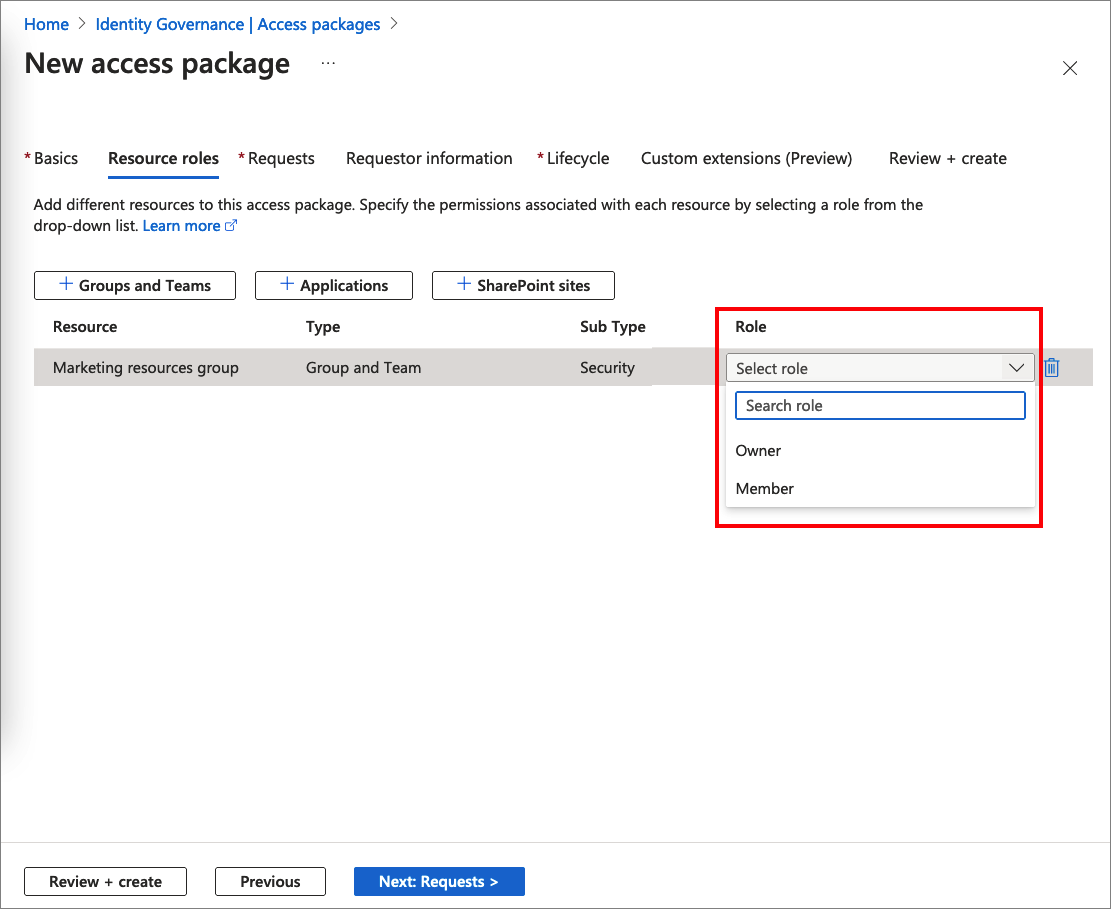This screenshot has height=909, width=1111.
Task: Open the Requests tab
Action: [281, 158]
